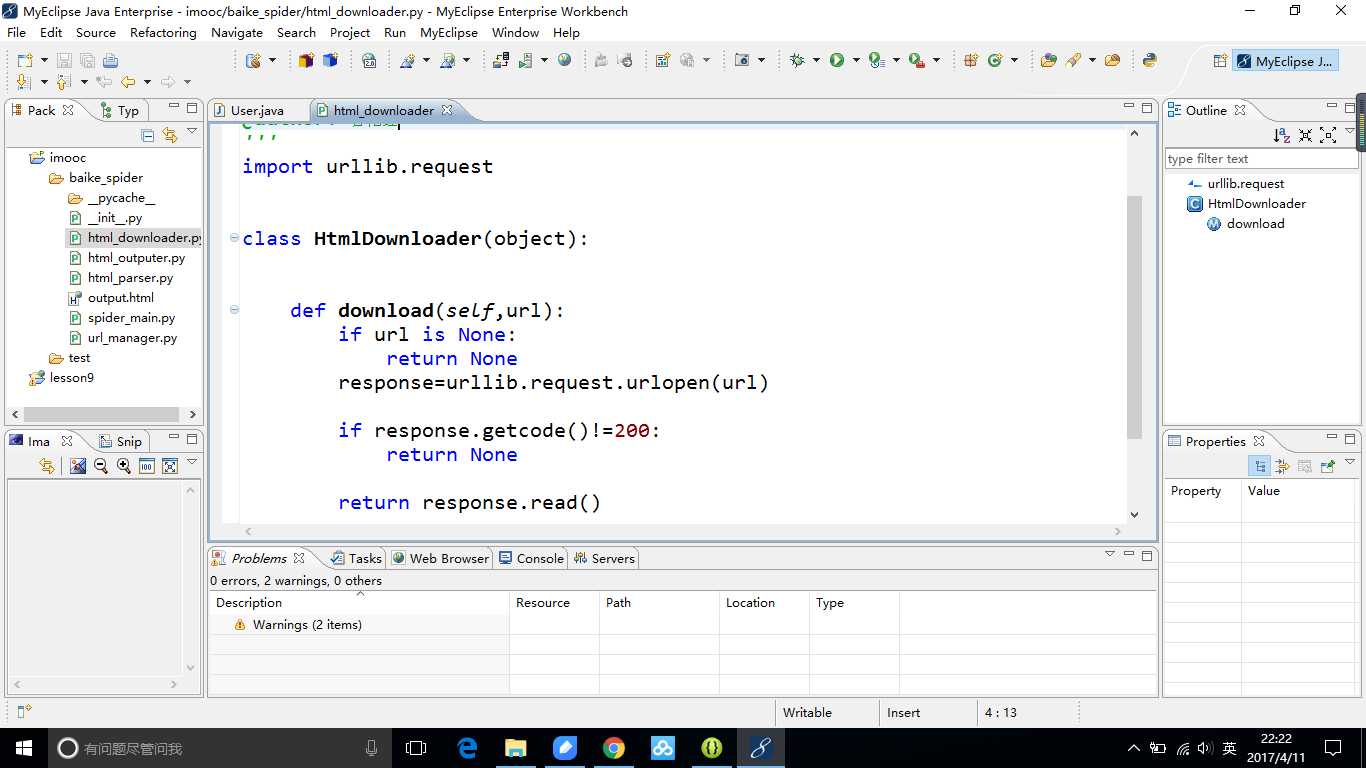
Task: Select html_parser.py in Package Explorer
Action: pos(130,277)
